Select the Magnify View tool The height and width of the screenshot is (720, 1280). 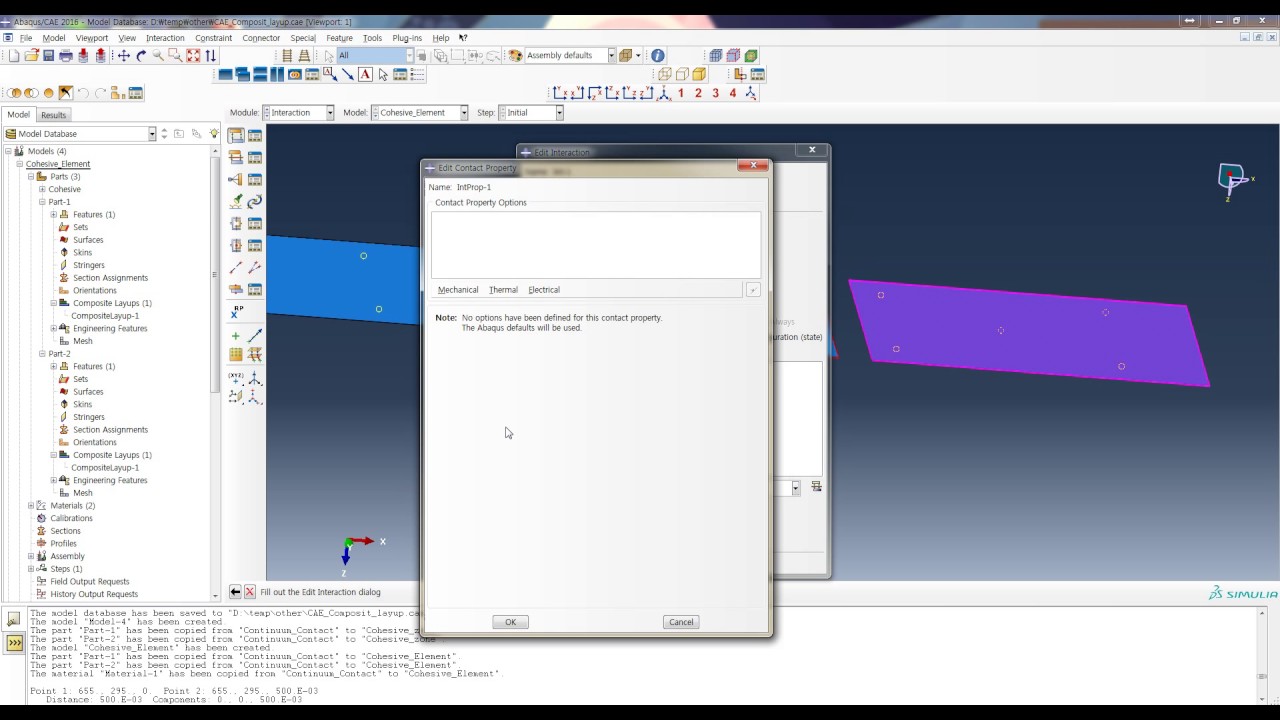pos(158,56)
